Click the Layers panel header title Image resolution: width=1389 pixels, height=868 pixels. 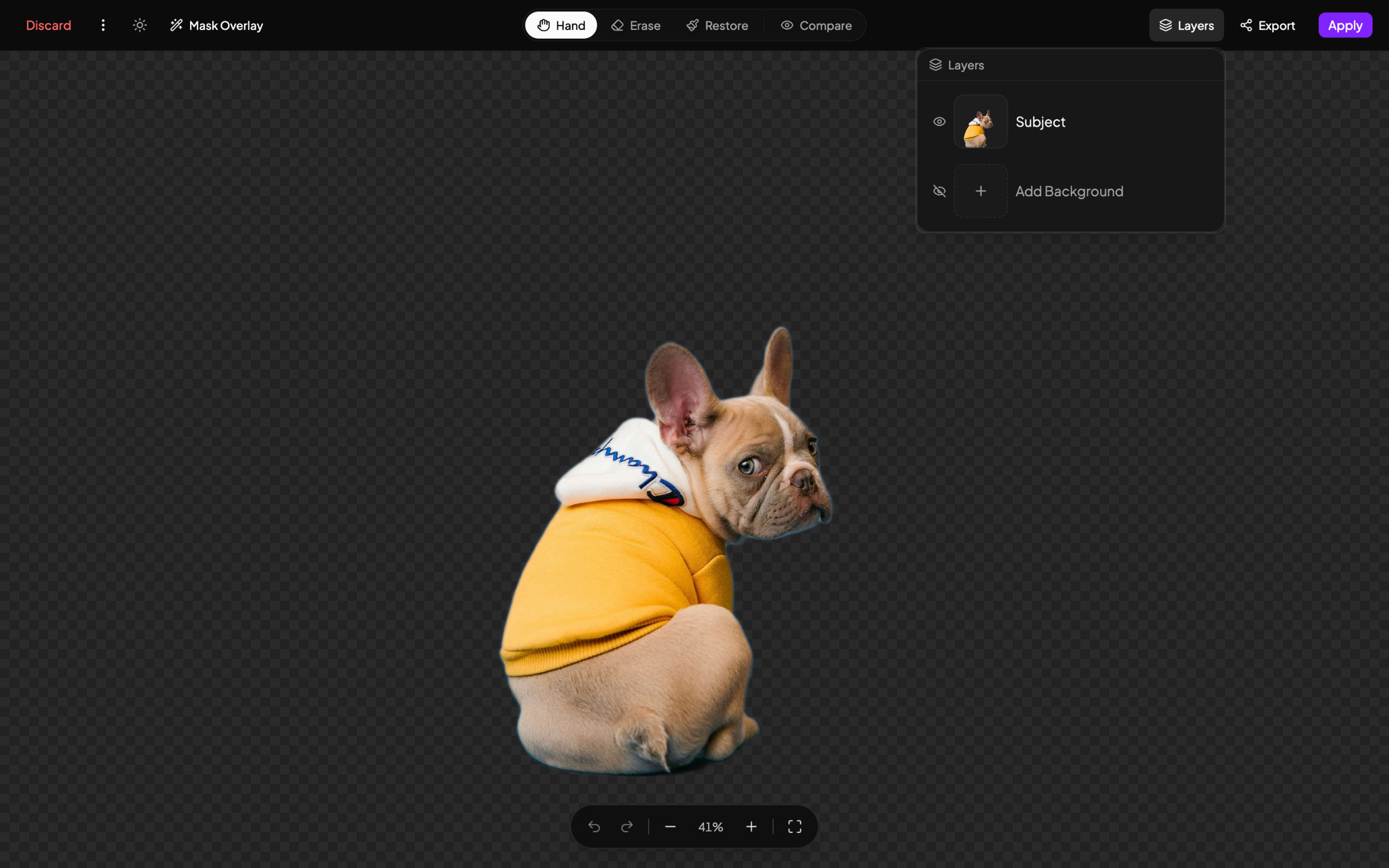[965, 65]
